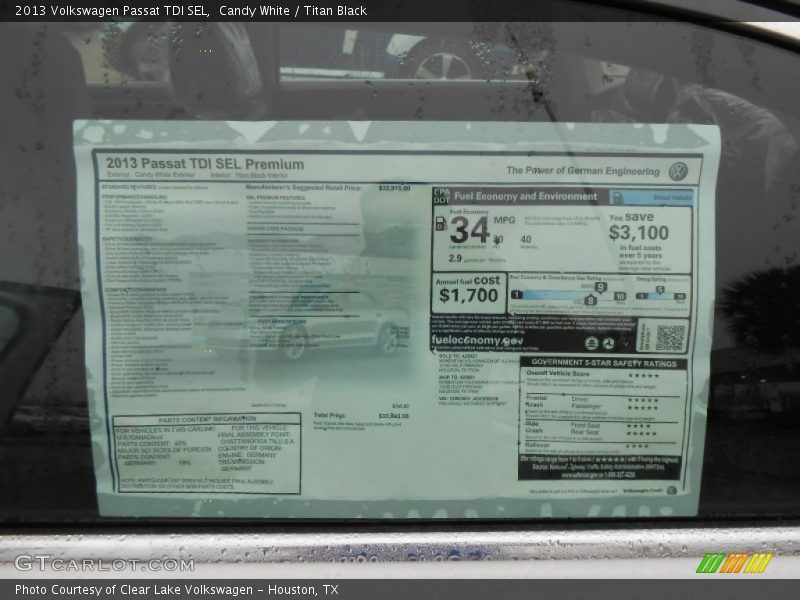The height and width of the screenshot is (600, 800).
Task: Click the colored stripes logo at bottom right
Action: [734, 563]
